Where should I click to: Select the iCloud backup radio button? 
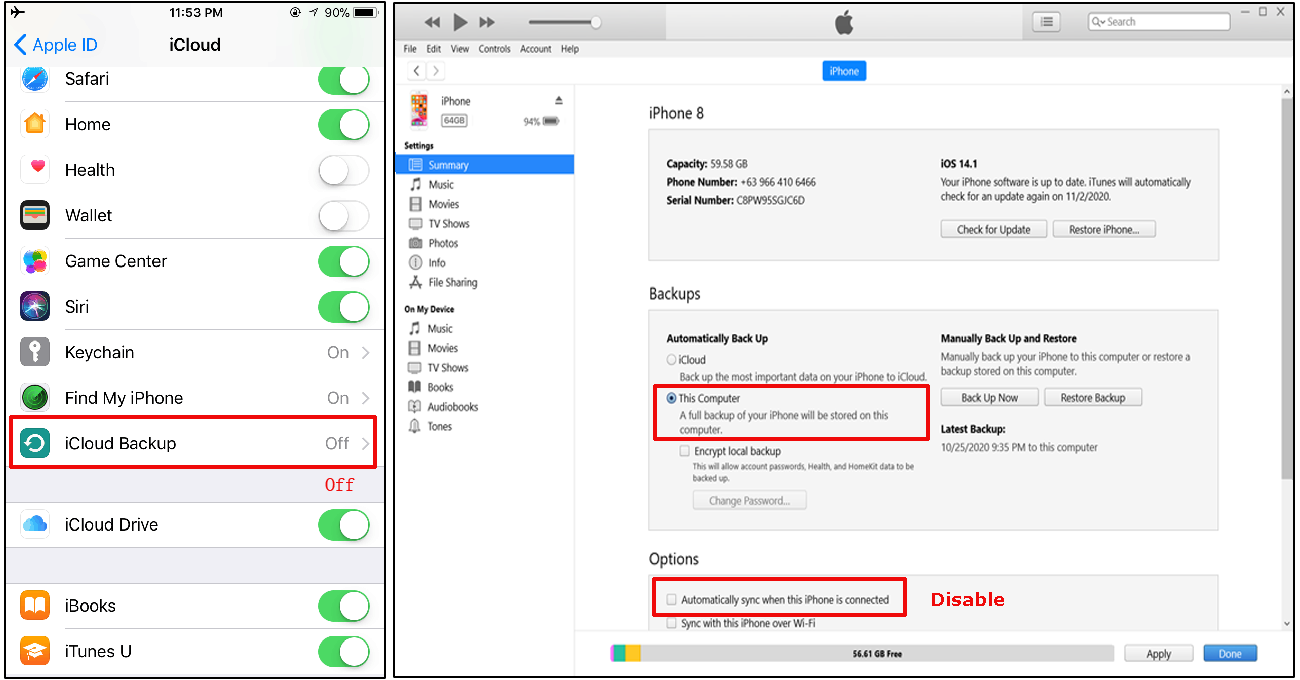(x=671, y=360)
